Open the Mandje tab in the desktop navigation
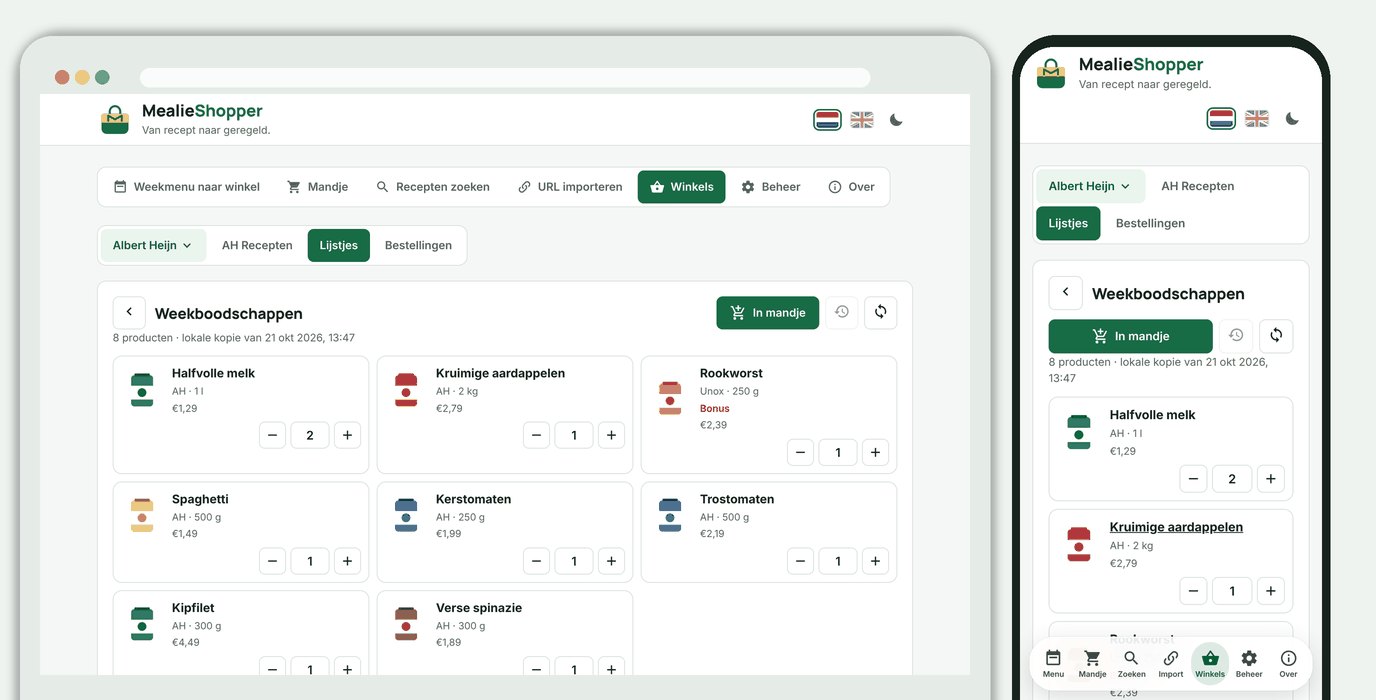This screenshot has width=1376, height=700. pyautogui.click(x=318, y=187)
